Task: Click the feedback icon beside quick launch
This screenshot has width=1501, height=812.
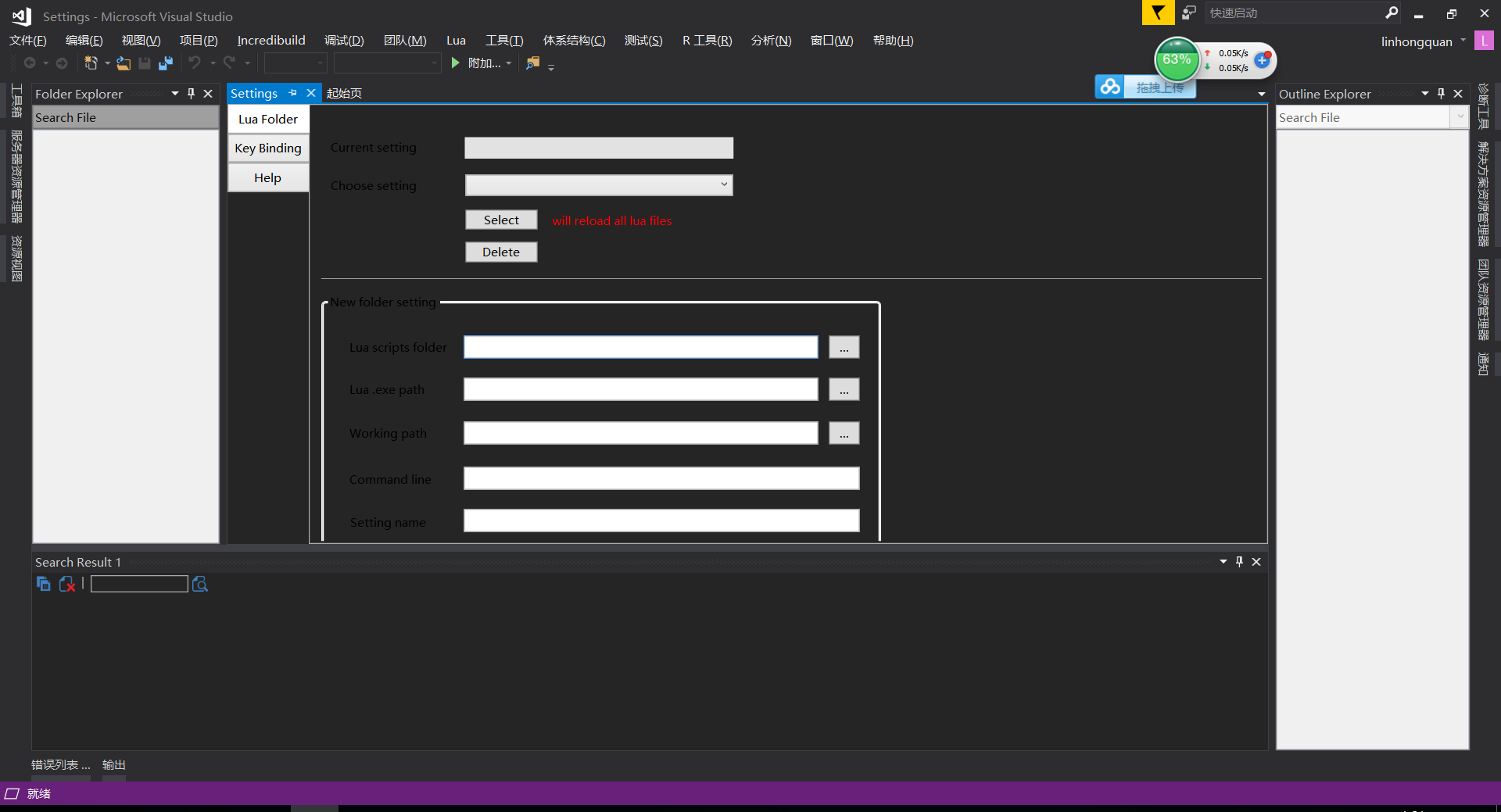Action: coord(1189,13)
